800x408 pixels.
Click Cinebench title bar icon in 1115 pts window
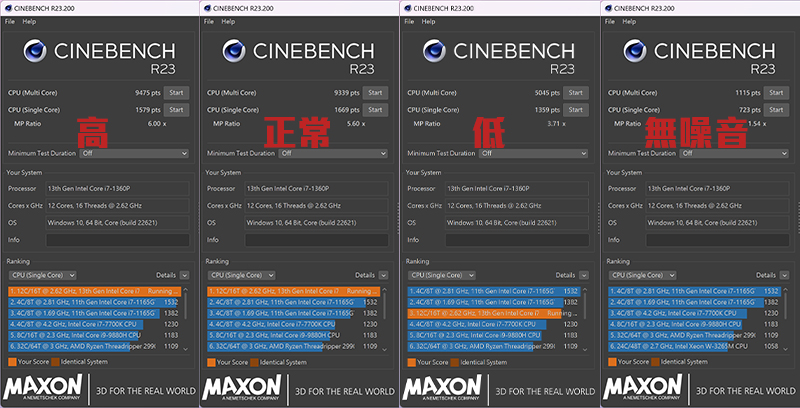tap(608, 8)
